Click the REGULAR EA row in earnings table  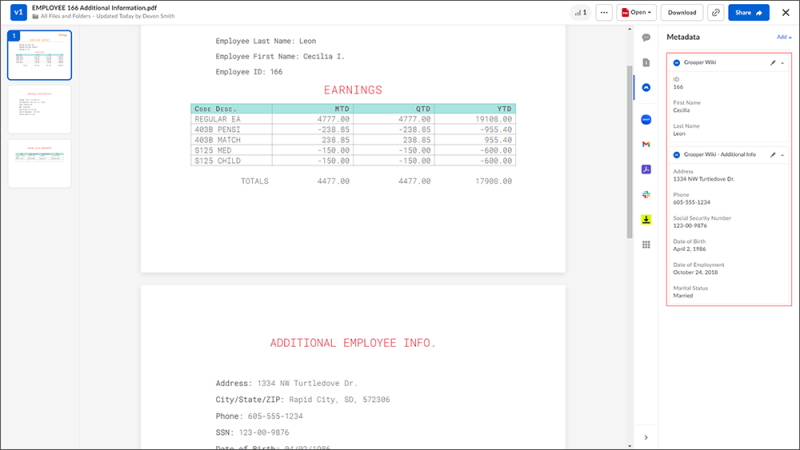tap(353, 119)
